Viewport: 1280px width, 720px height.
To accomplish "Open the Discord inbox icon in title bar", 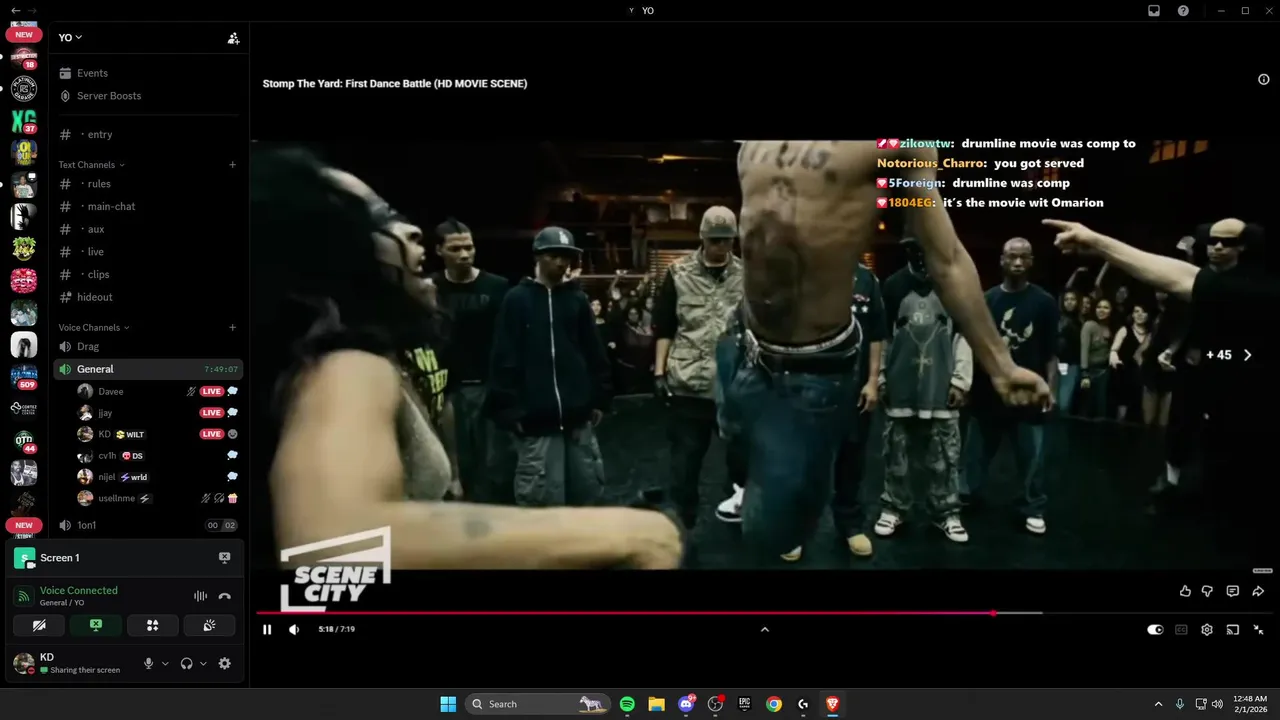I will click(x=1153, y=11).
